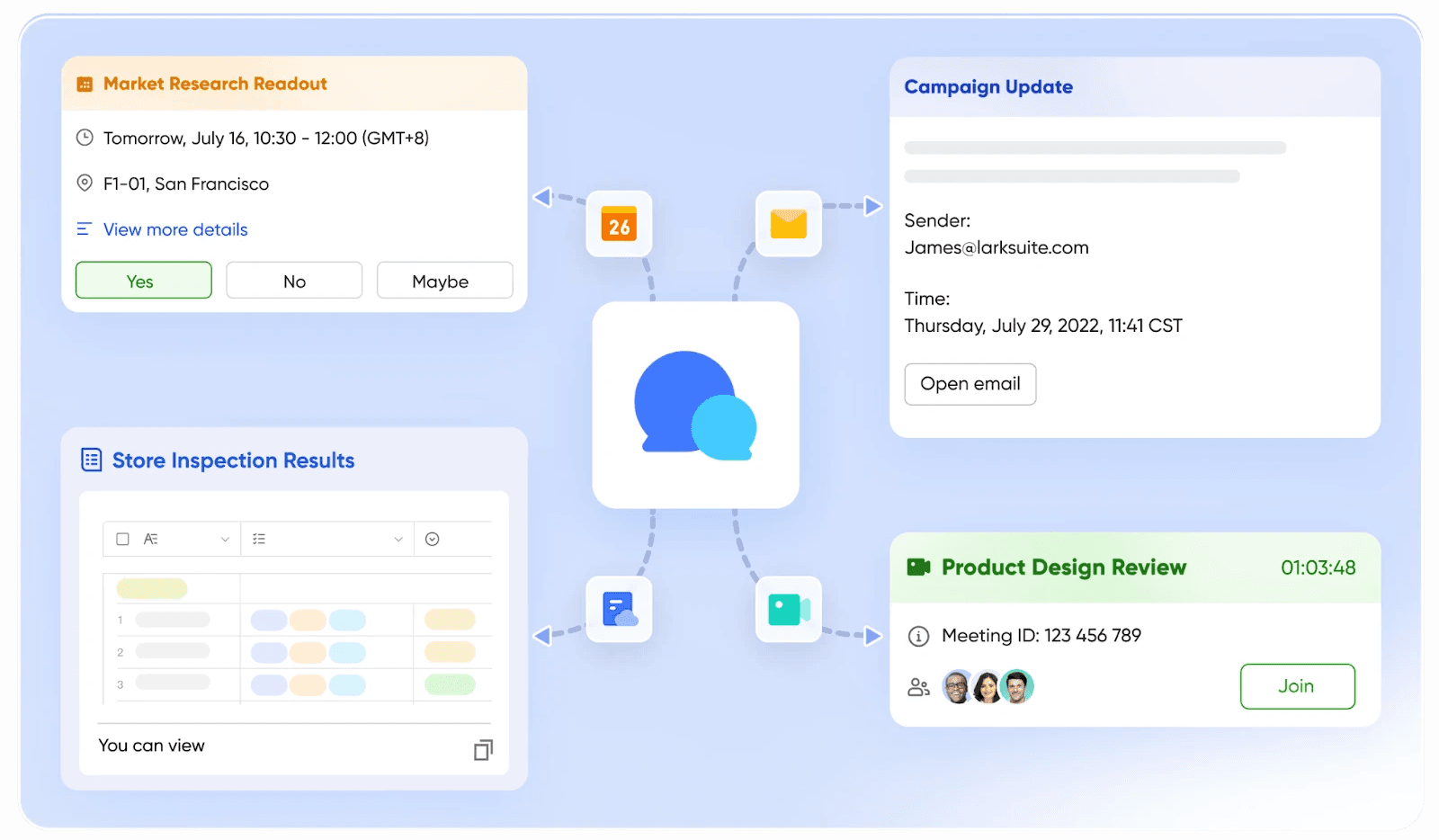Click the Campaign Update card title
This screenshot has width=1439, height=840.
pos(988,87)
